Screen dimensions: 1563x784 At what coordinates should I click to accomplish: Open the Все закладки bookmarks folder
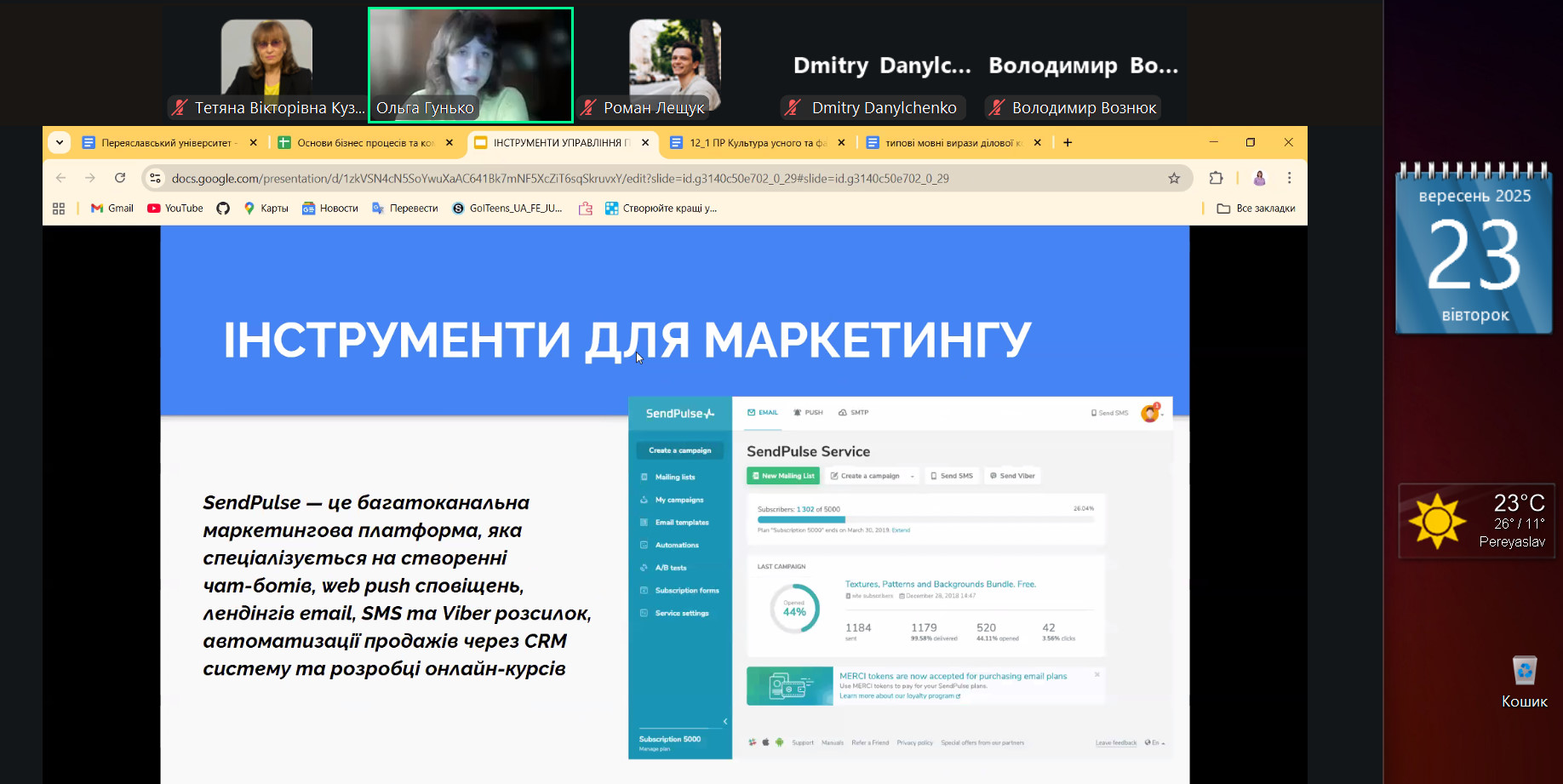(x=1256, y=209)
